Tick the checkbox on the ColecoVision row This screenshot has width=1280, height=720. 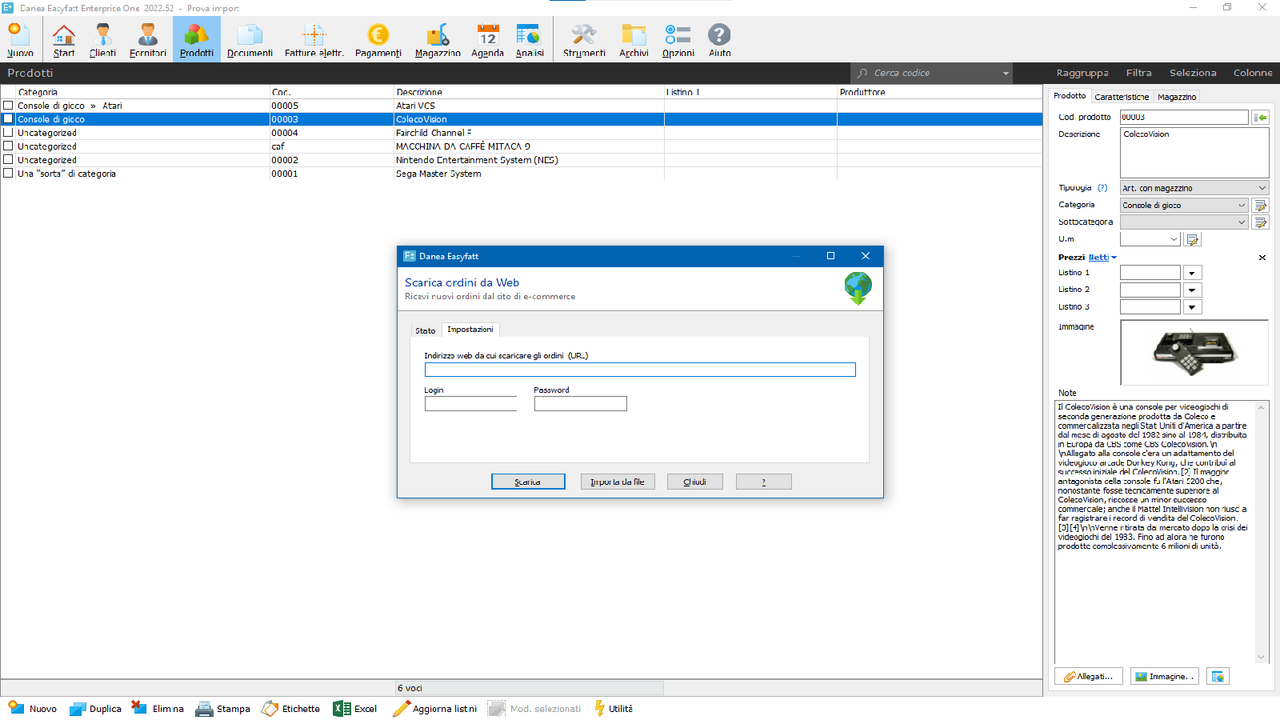[8, 118]
